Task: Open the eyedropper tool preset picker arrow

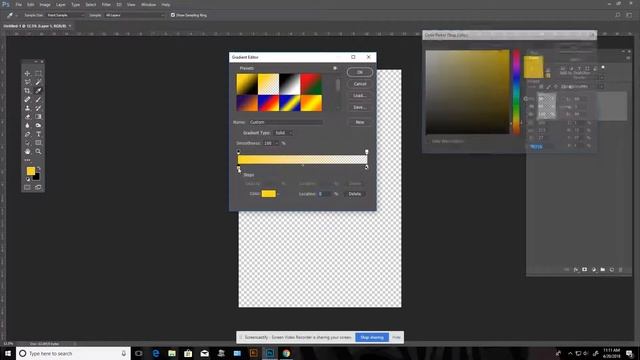Action: tap(16, 15)
